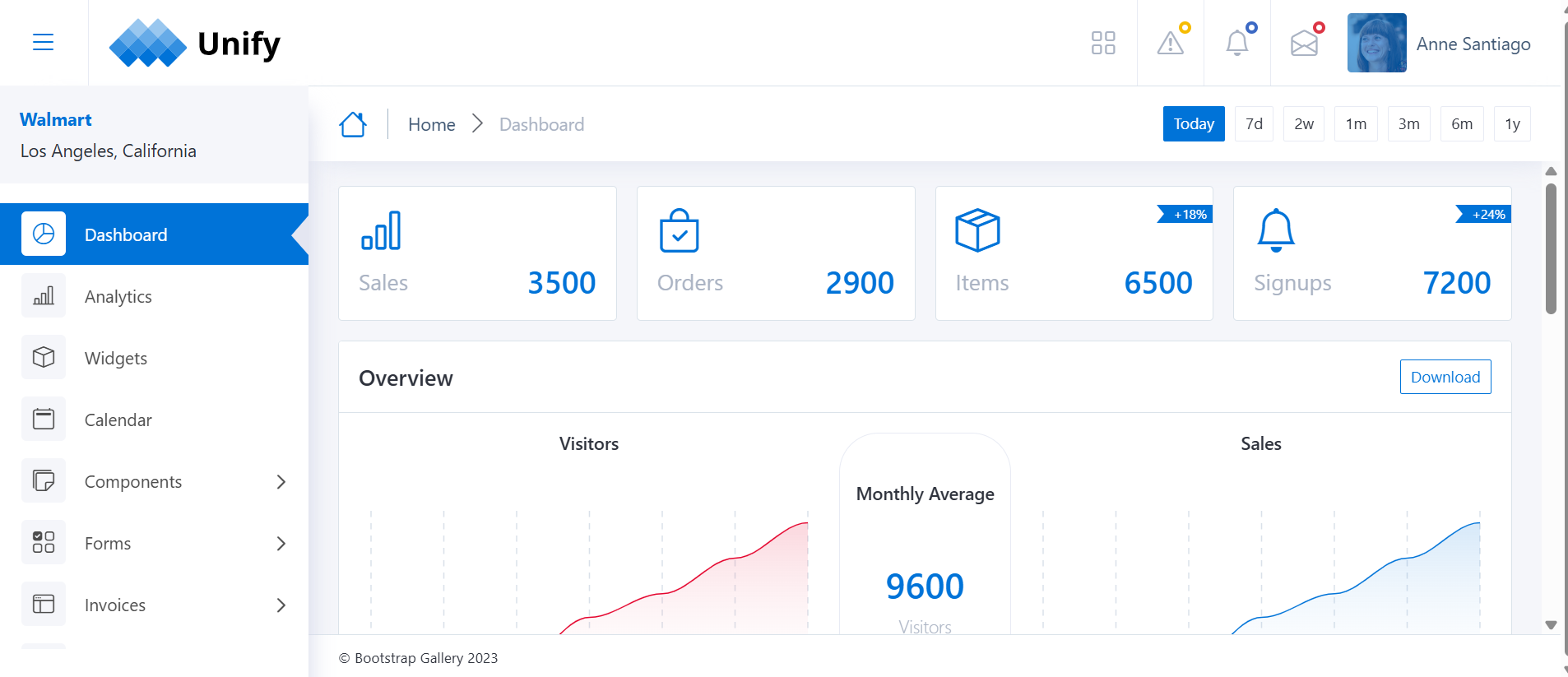Switch time range to 1y
The width and height of the screenshot is (1568, 677).
point(1511,124)
